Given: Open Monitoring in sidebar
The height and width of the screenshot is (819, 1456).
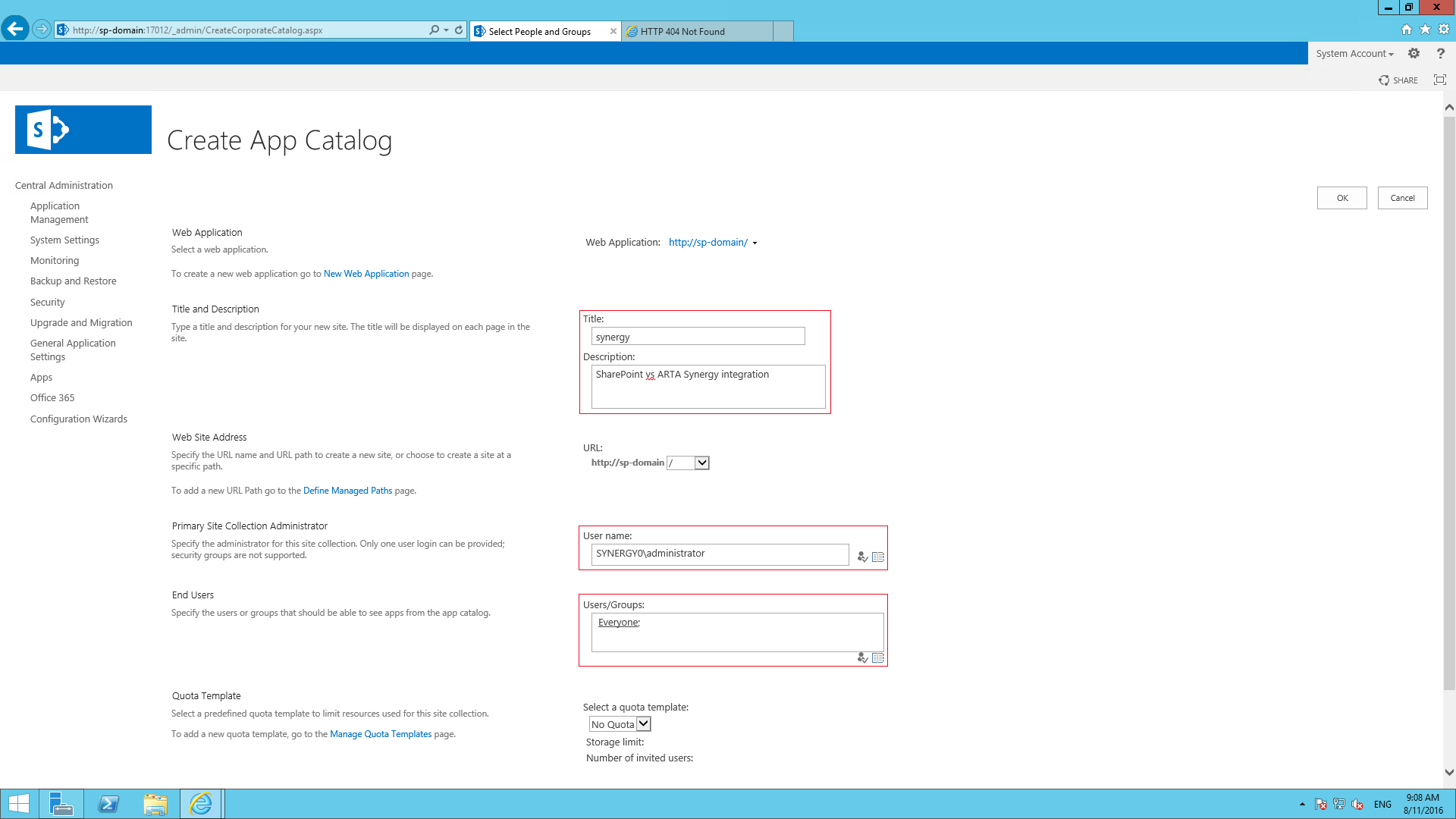Looking at the screenshot, I should (55, 260).
